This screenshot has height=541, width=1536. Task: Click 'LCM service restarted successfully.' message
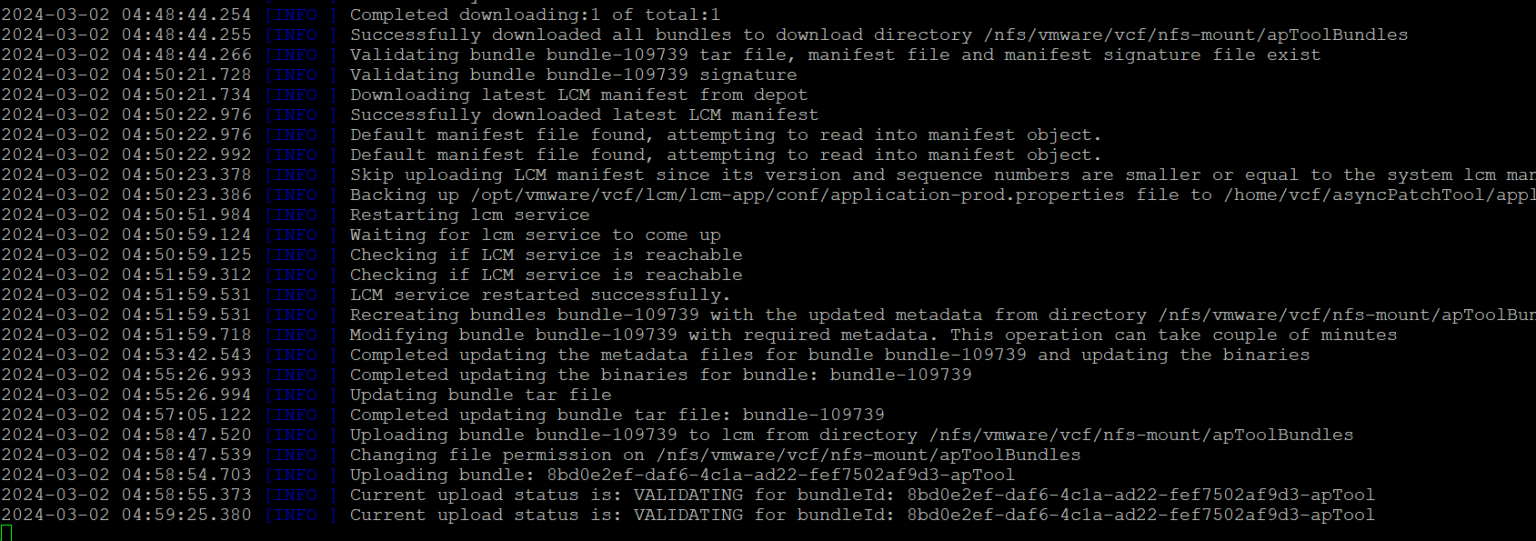540,295
